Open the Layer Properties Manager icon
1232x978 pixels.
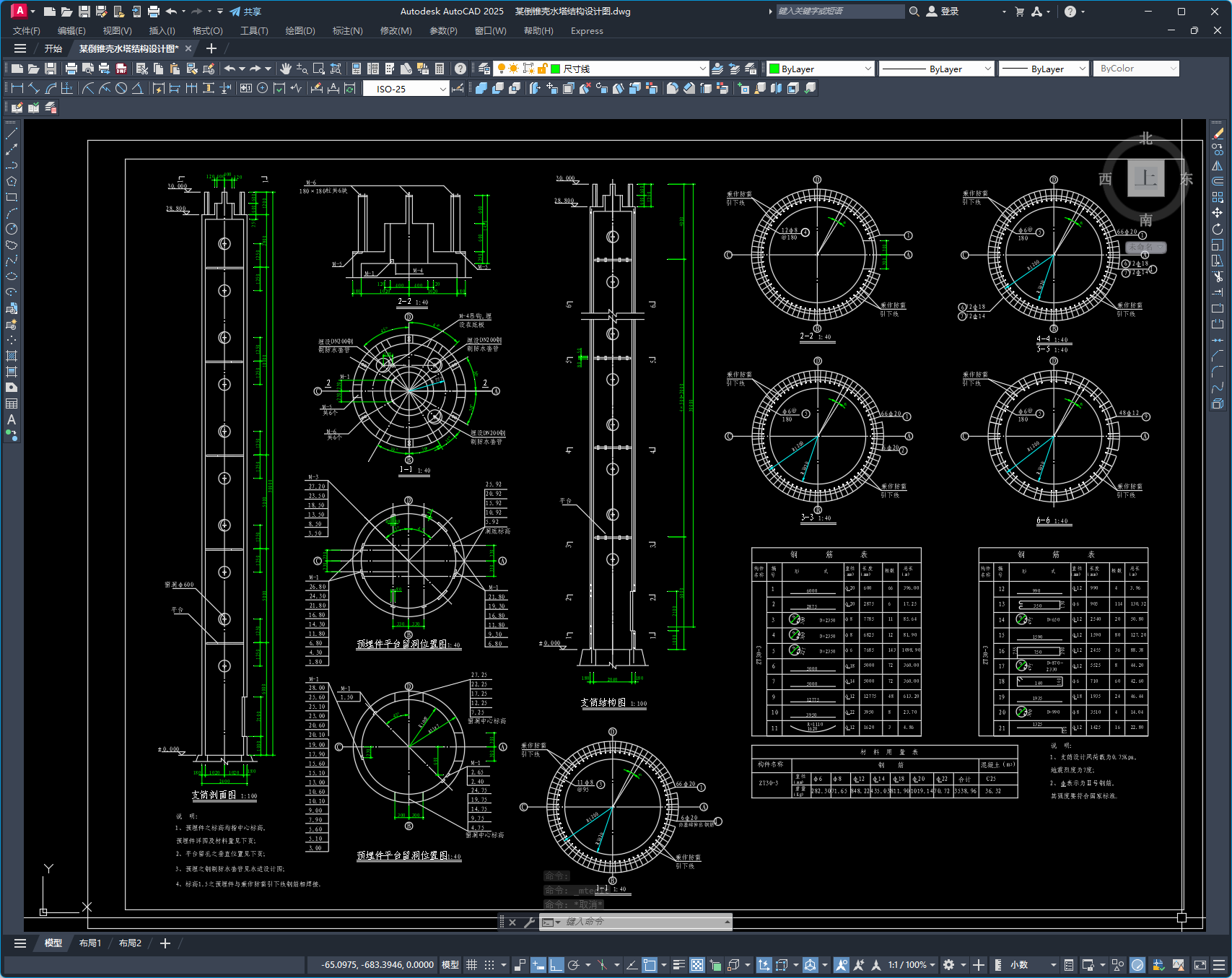coord(484,69)
